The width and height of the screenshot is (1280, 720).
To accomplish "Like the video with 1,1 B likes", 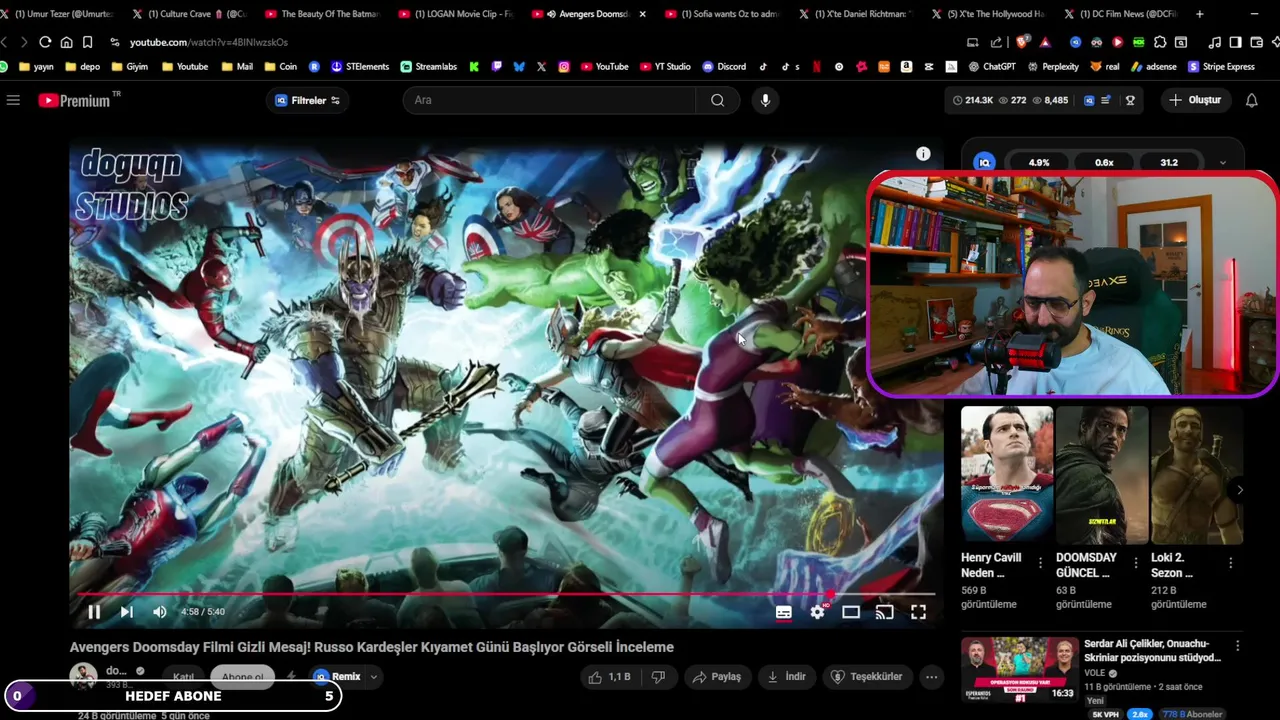I will click(x=609, y=677).
